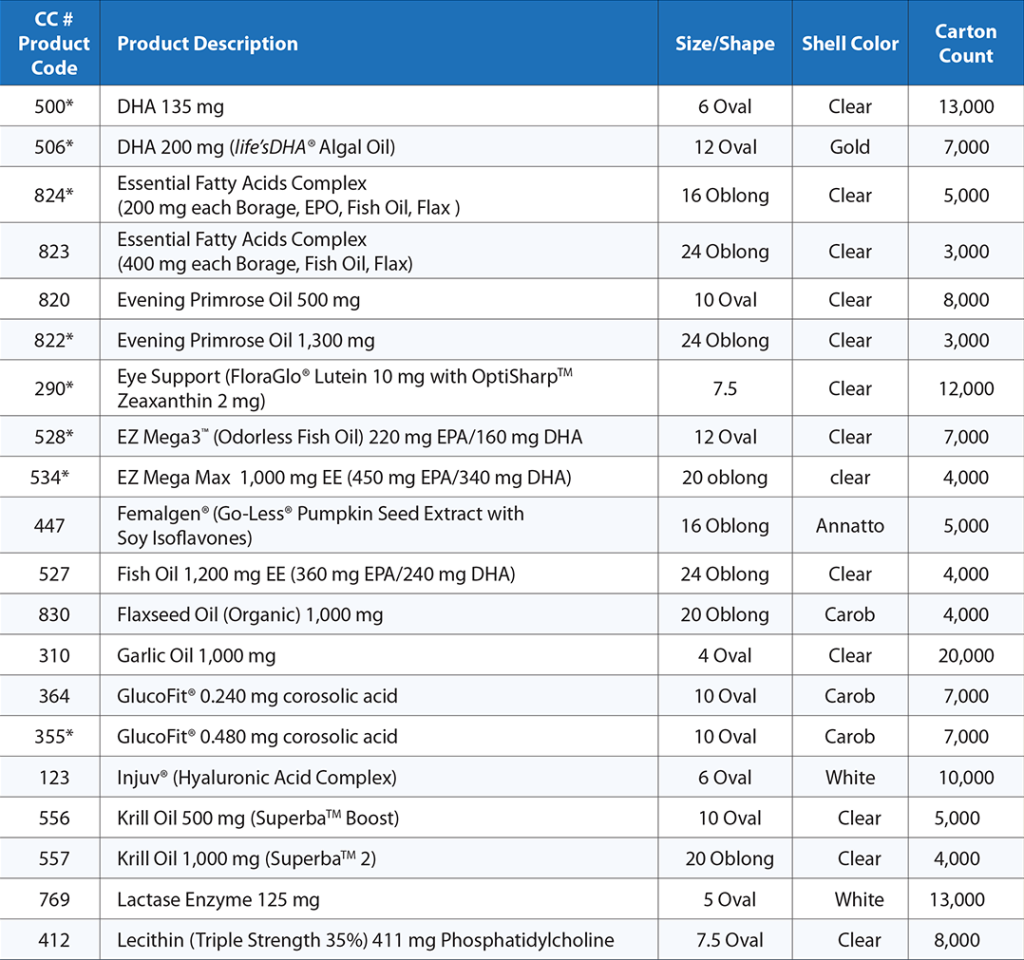This screenshot has height=960, width=1024.
Task: Click the Lecithin Triple Strength description
Action: 365,940
